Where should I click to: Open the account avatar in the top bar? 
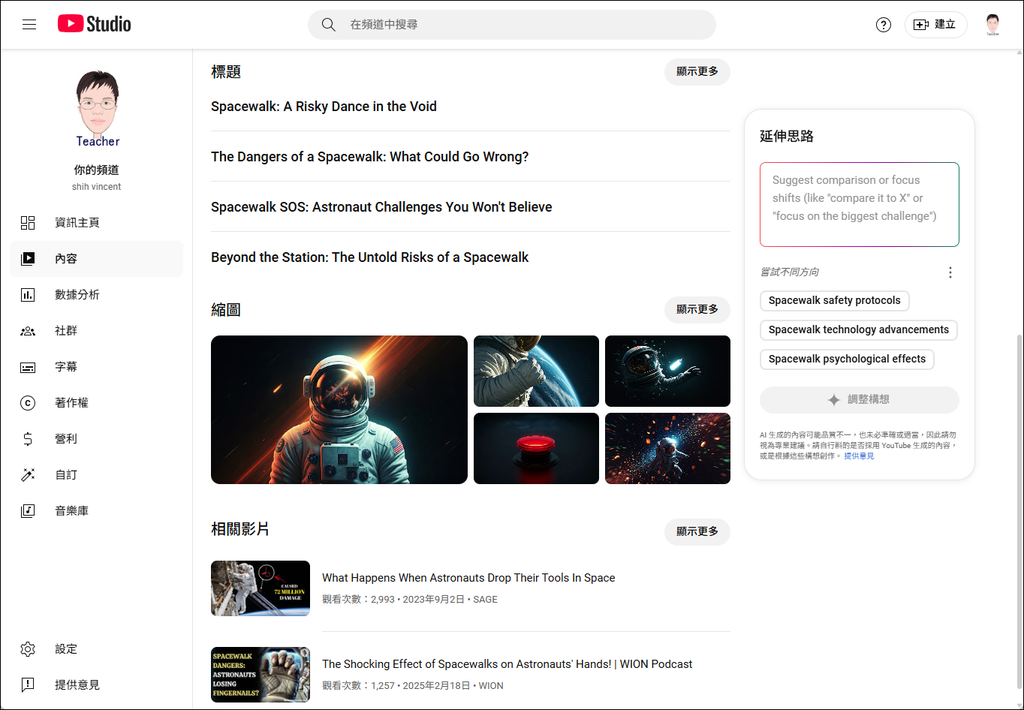point(993,25)
